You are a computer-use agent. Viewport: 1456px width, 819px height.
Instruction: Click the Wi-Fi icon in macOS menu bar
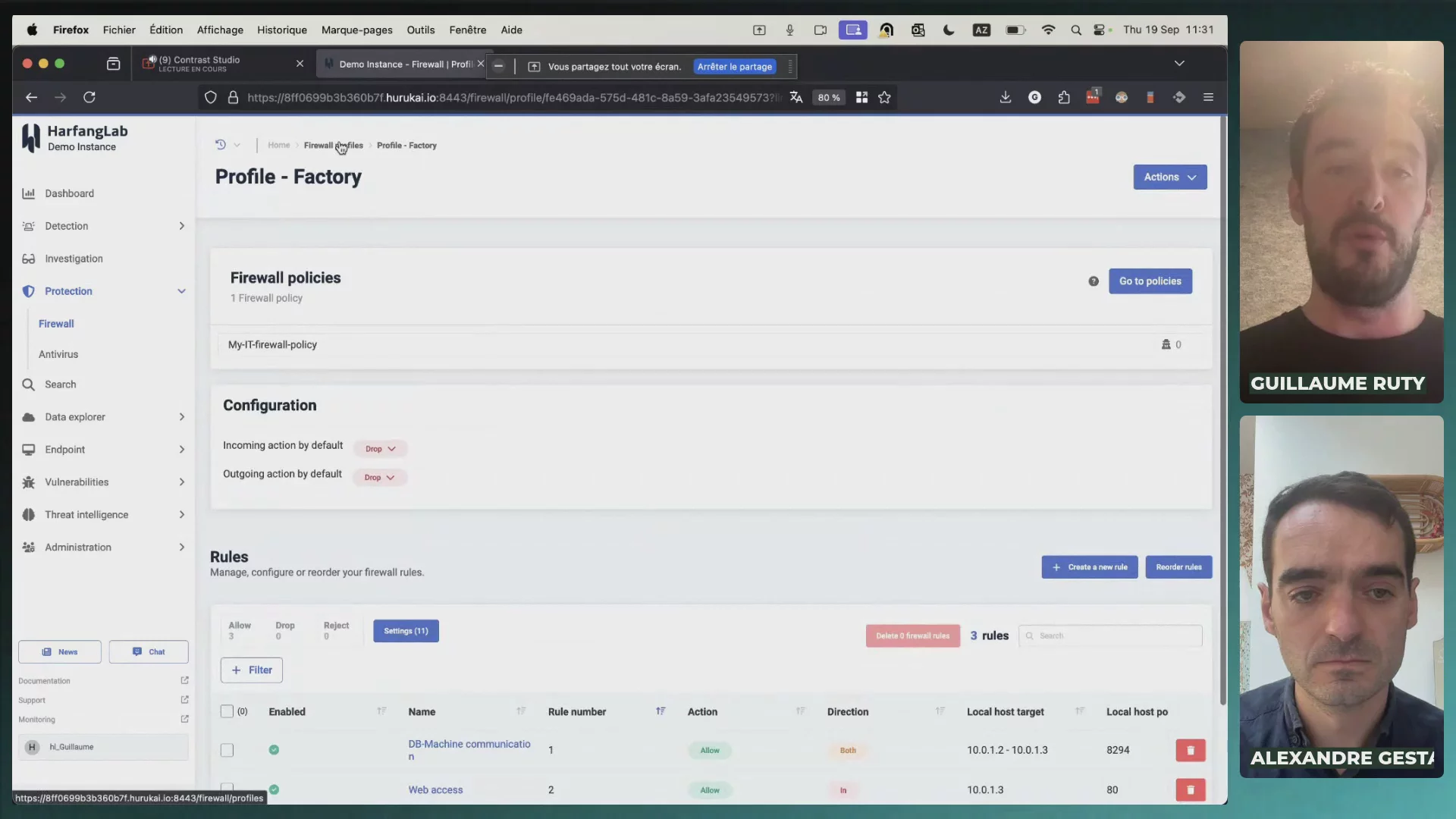pos(1048,30)
